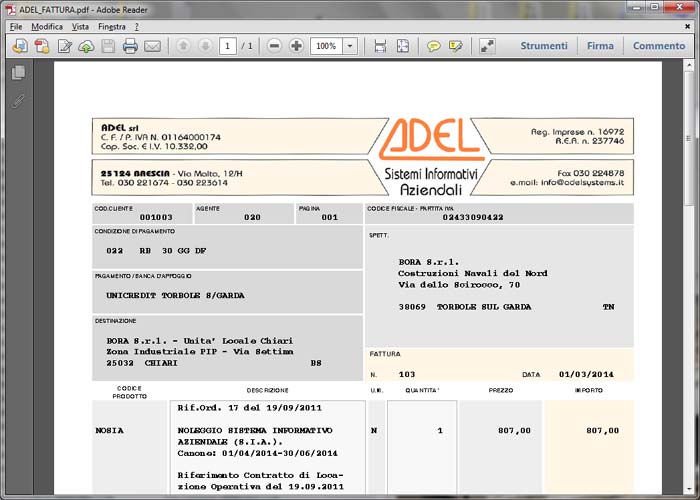Open the Finestra menu
This screenshot has width=700, height=500.
pos(112,26)
